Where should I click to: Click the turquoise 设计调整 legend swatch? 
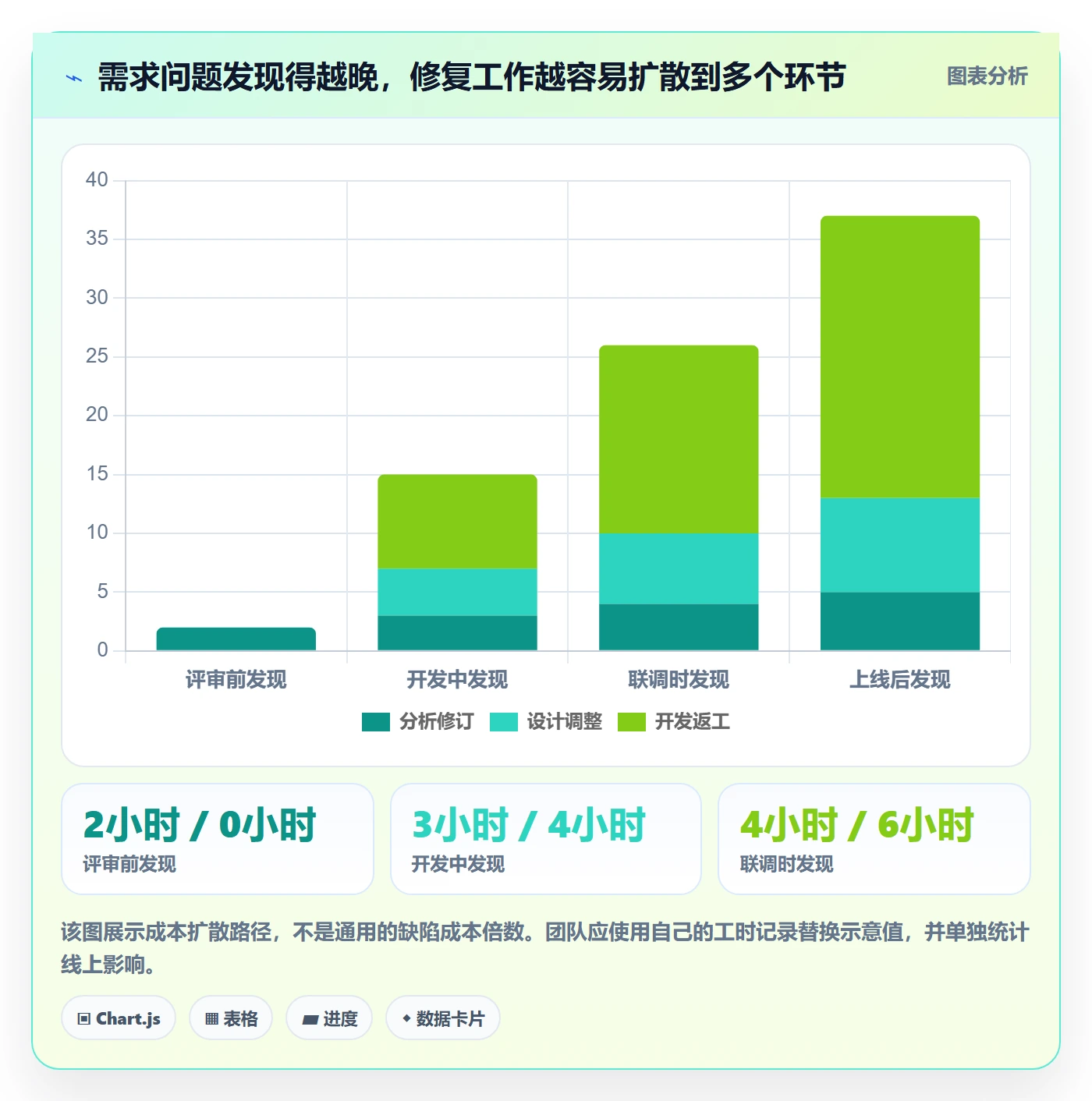coord(504,722)
